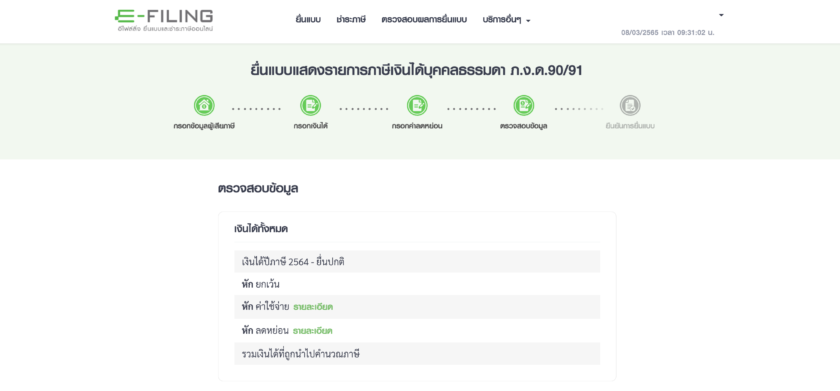This screenshot has height=391, width=840.
Task: Click the E-FILING logo
Action: coord(164,20)
